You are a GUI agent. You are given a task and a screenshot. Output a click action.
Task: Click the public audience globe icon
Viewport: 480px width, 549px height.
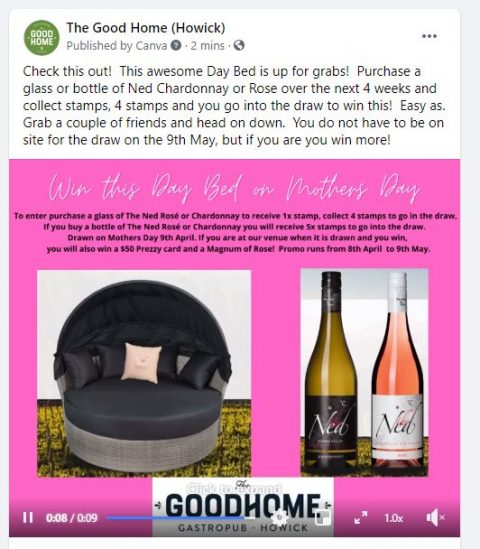point(239,46)
